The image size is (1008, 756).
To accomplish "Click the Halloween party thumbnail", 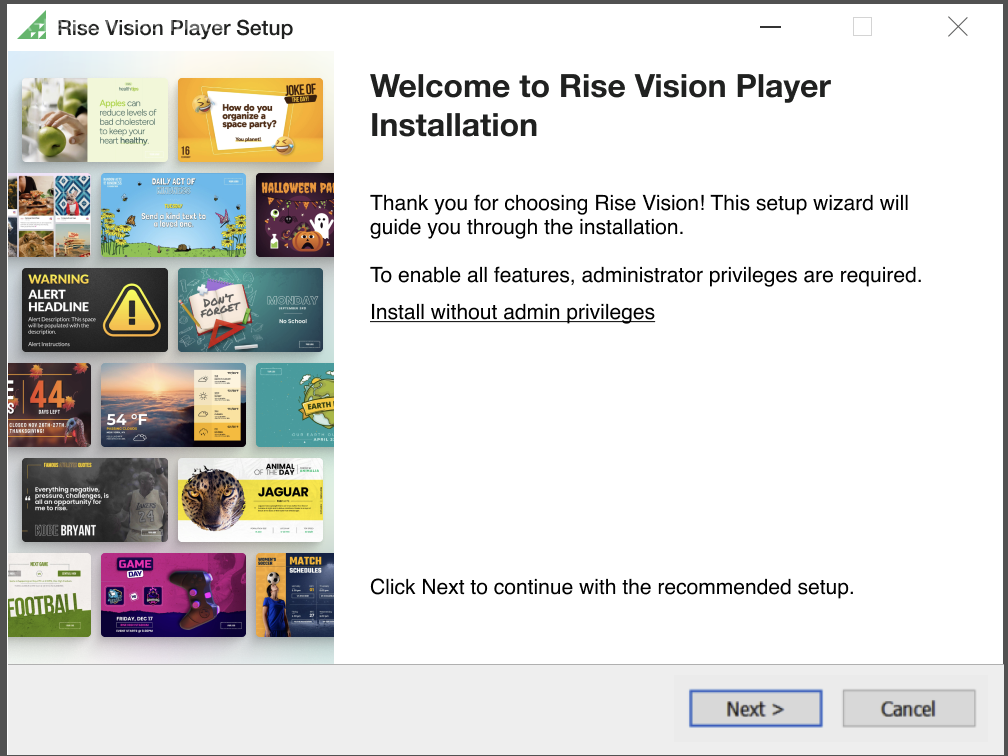I will [294, 215].
